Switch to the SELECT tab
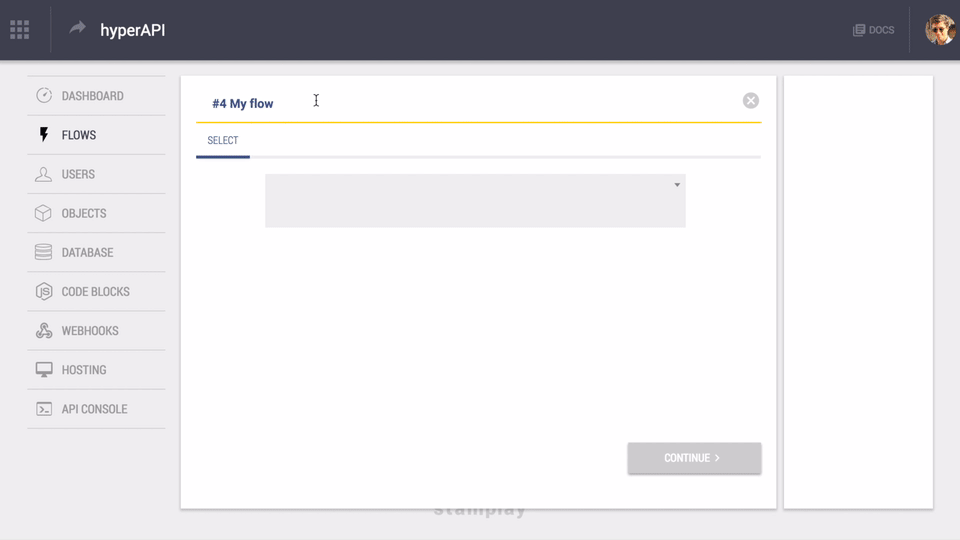The image size is (960, 540). pyautogui.click(x=223, y=141)
